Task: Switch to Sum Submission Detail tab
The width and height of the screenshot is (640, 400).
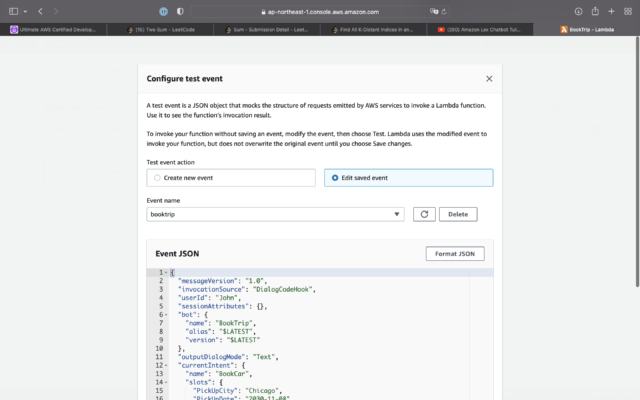Action: tap(267, 29)
